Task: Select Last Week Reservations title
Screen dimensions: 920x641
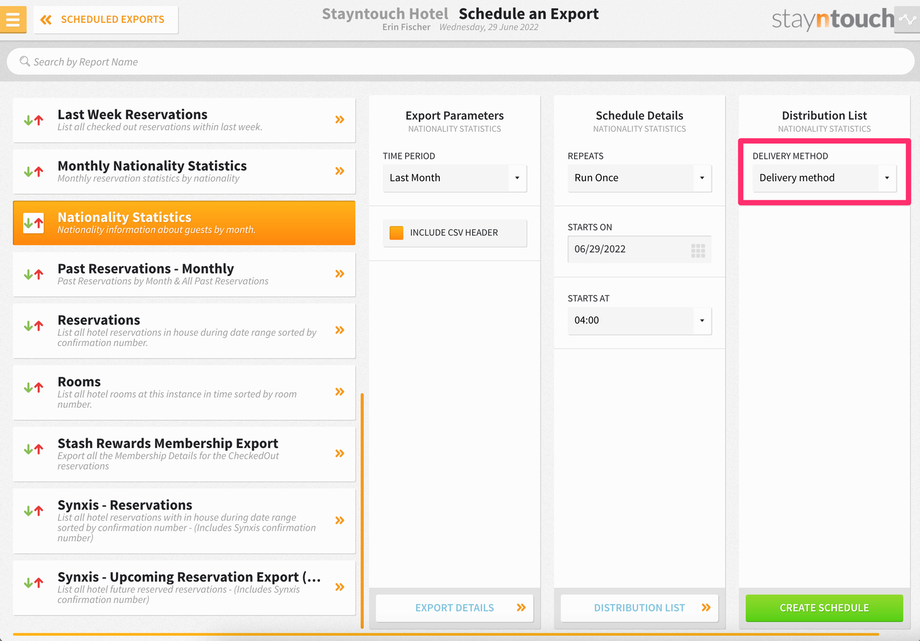Action: coord(133,114)
